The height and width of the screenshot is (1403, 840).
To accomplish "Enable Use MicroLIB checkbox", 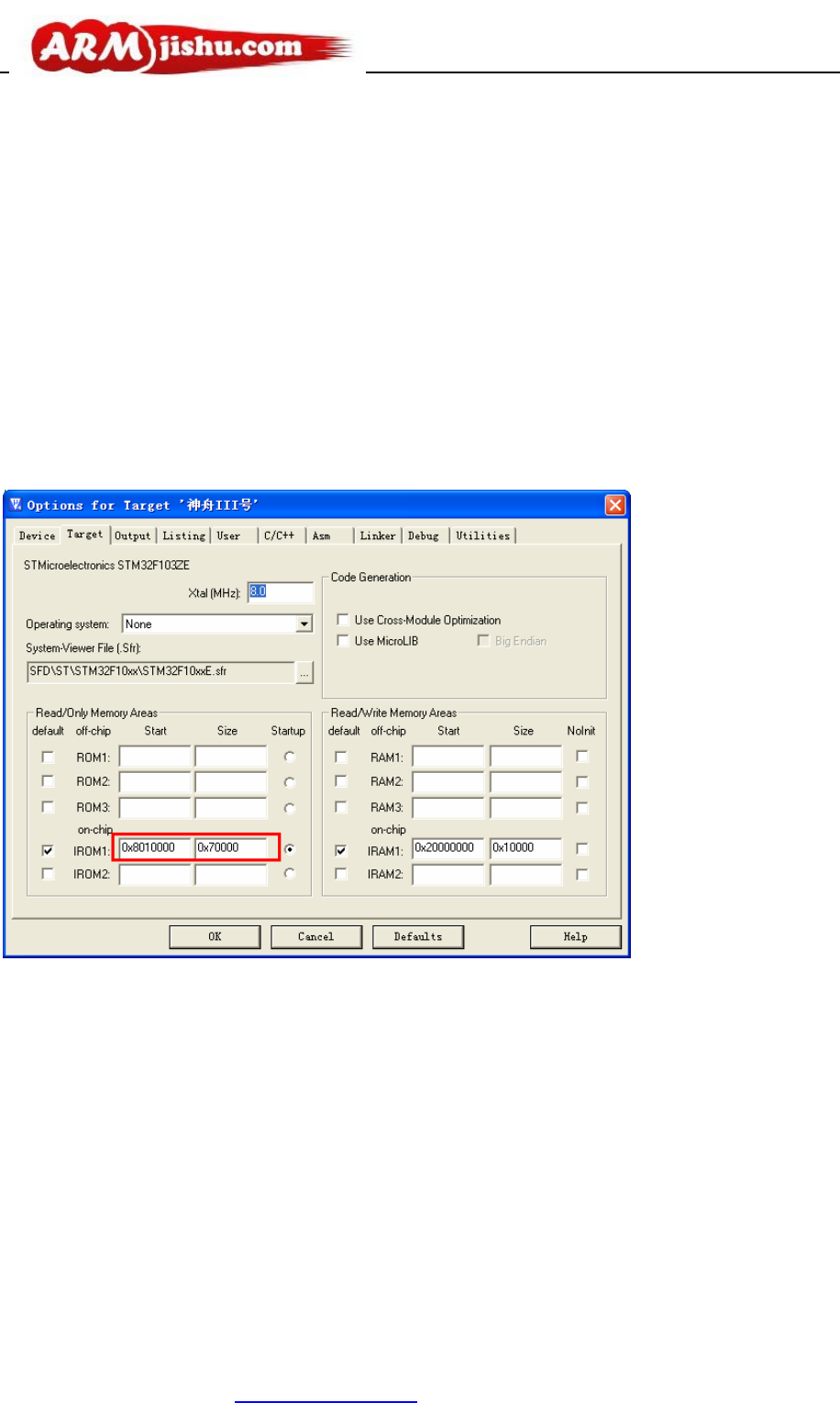I will tap(343, 641).
